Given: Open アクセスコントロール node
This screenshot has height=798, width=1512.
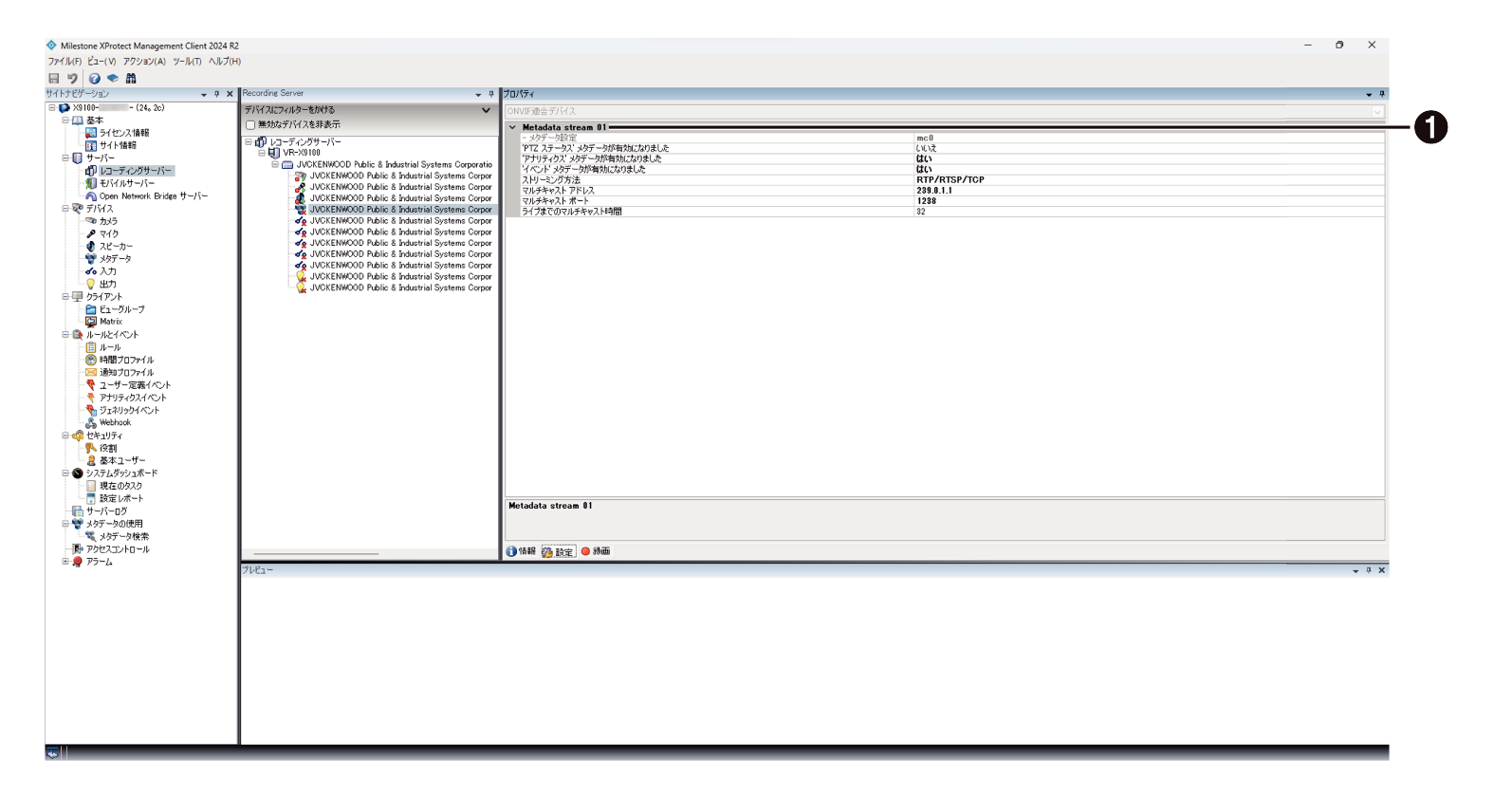Looking at the screenshot, I should tap(118, 549).
